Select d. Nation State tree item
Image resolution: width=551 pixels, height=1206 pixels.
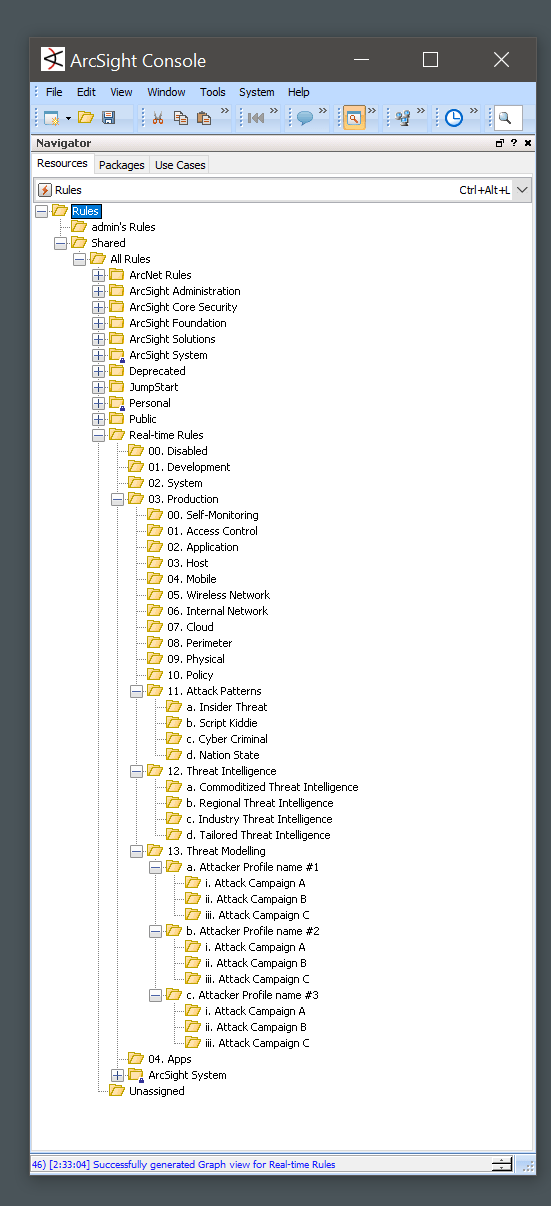[222, 755]
